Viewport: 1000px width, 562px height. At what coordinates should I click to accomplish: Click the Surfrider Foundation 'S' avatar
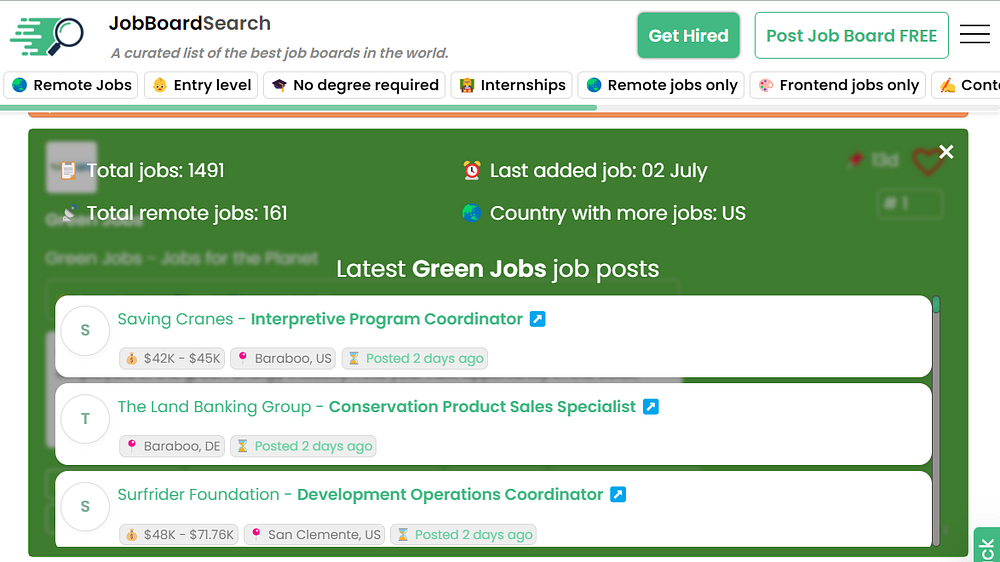(x=85, y=507)
